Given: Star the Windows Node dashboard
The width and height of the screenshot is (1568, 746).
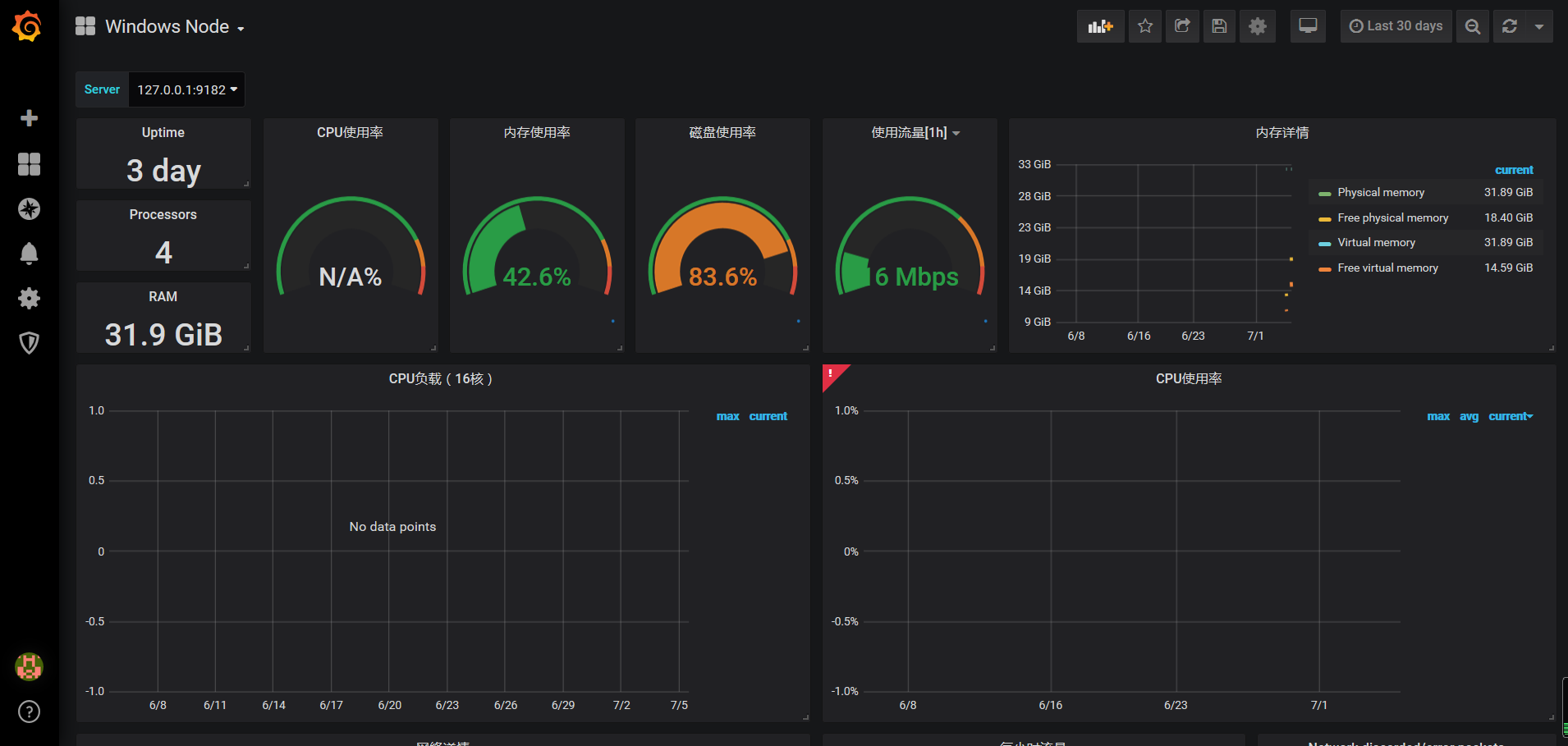Looking at the screenshot, I should [x=1145, y=25].
